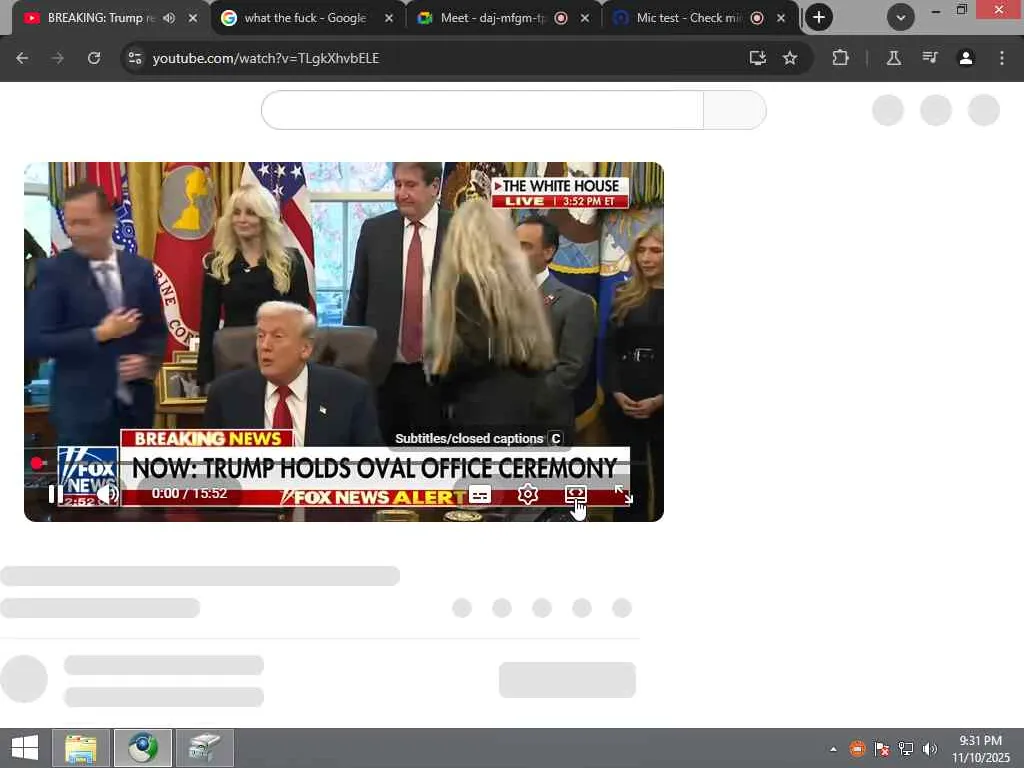Close the Mic test tab
The image size is (1024, 768).
click(781, 18)
